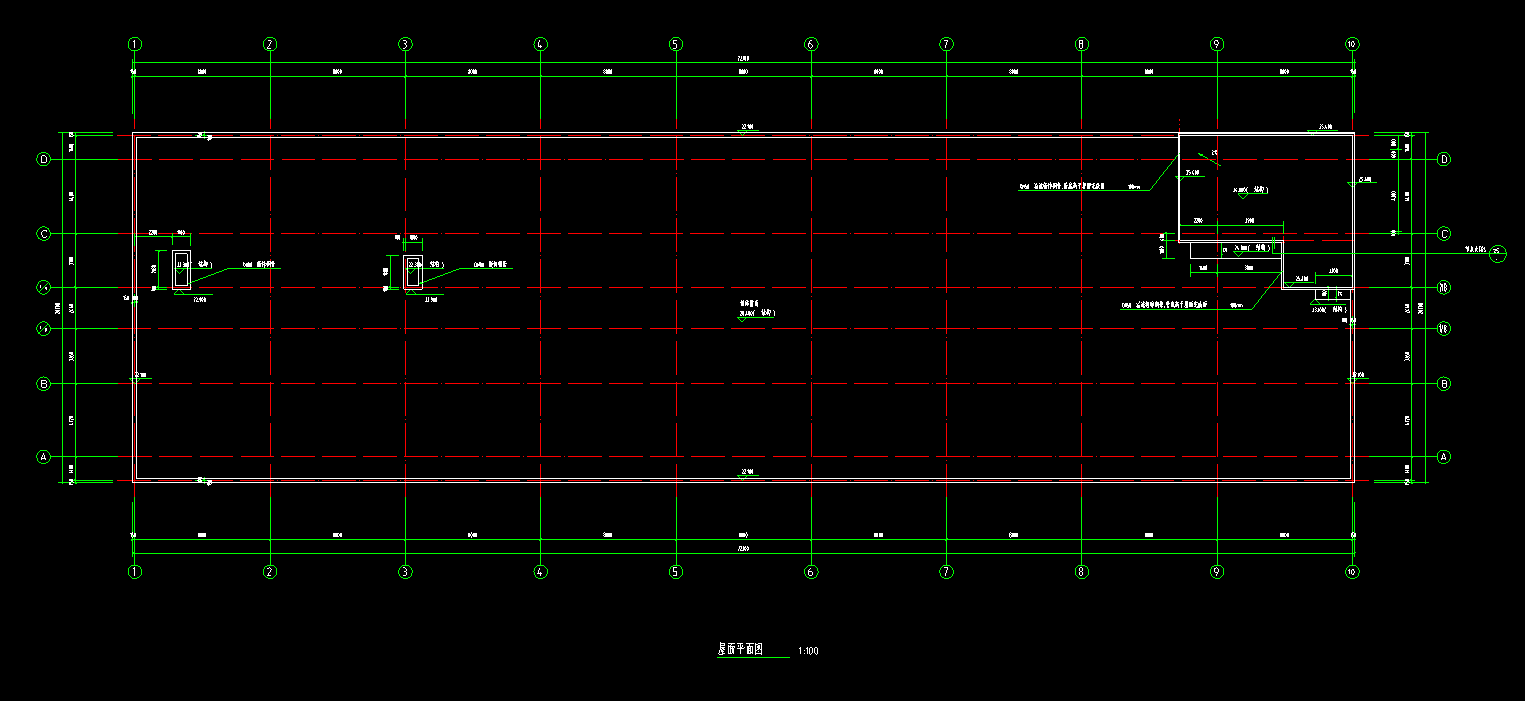Click grid bubble 7 in the bottom row
This screenshot has height=701, width=1525.
(x=946, y=572)
